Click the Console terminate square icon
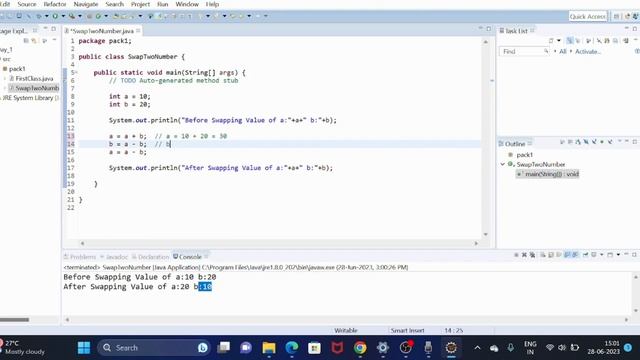This screenshot has width=640, height=360. pyautogui.click(x=516, y=255)
